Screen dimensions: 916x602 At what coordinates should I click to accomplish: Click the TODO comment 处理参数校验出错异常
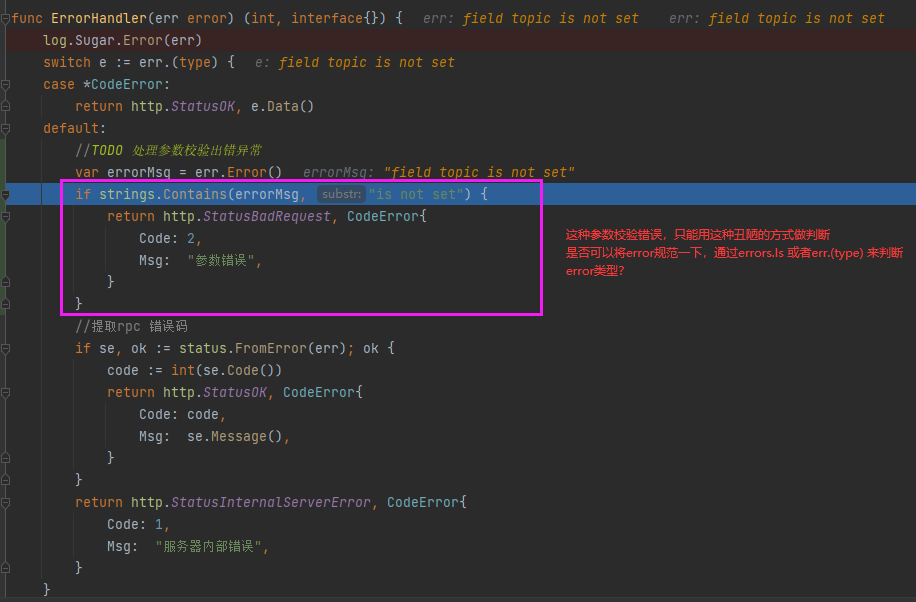click(x=168, y=151)
